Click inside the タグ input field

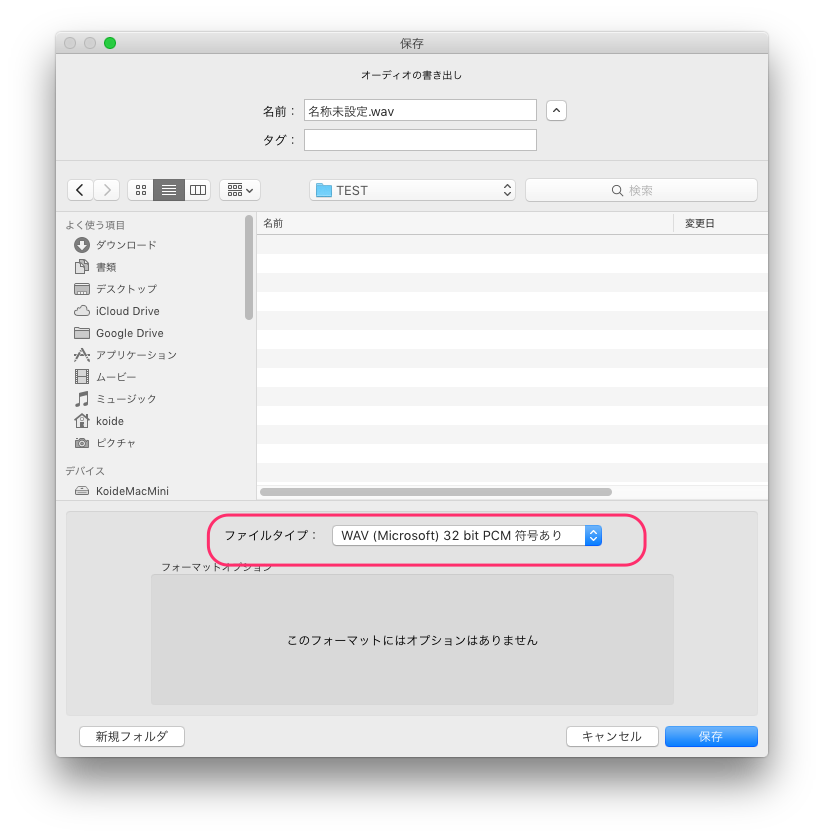click(419, 140)
